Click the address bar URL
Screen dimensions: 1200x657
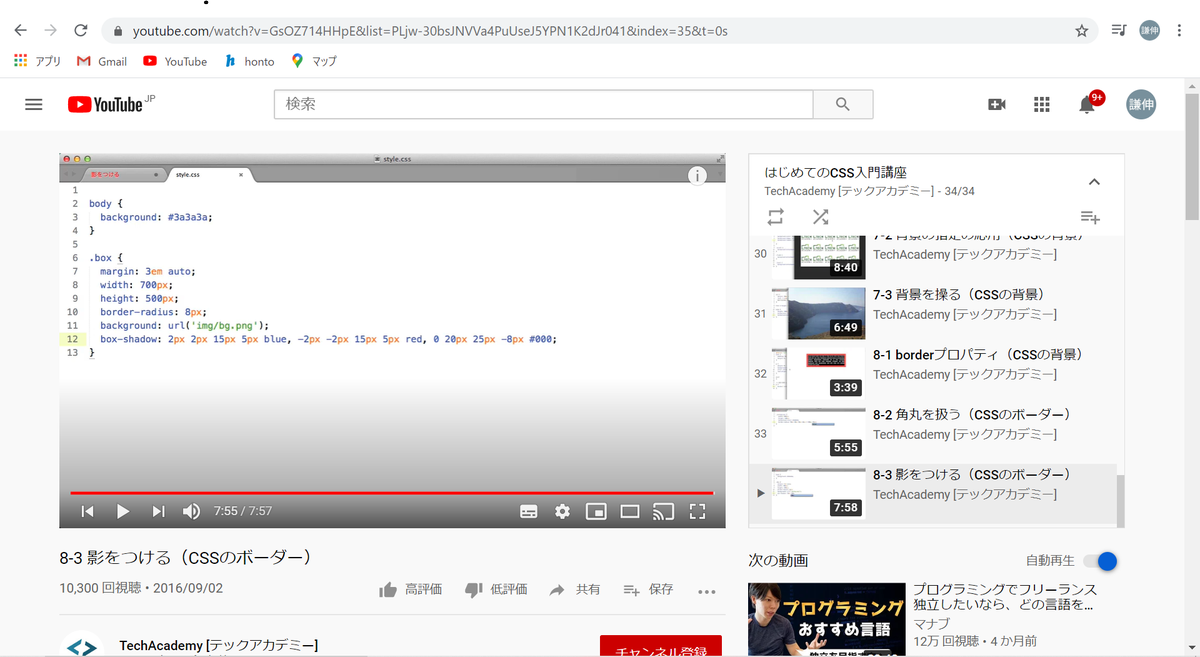[x=430, y=31]
